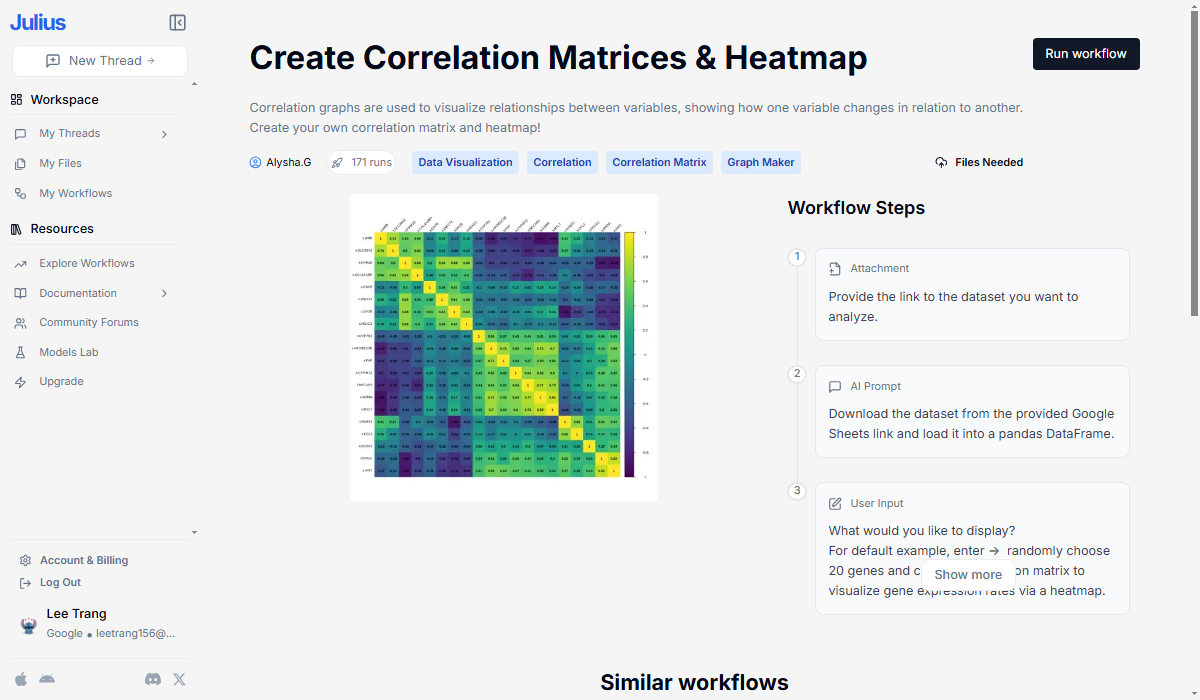This screenshot has height=700, width=1200.
Task: Click the Alysha.G author avatar icon
Action: 255,162
